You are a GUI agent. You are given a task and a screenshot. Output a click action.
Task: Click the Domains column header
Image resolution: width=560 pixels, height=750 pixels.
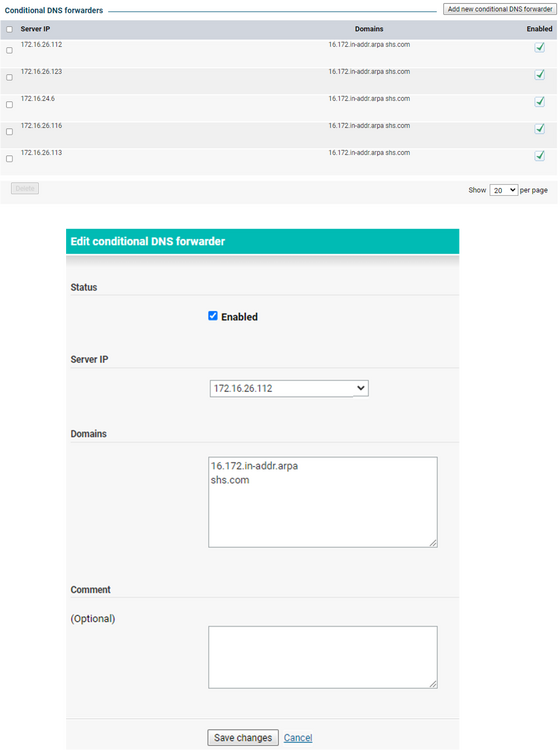[x=369, y=29]
